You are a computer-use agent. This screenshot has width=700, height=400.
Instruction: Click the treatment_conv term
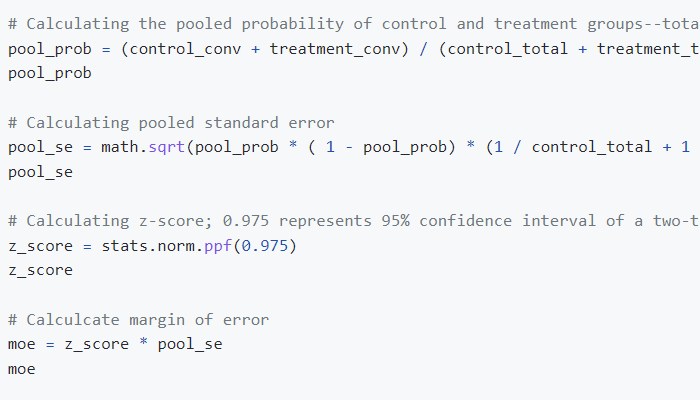point(334,49)
